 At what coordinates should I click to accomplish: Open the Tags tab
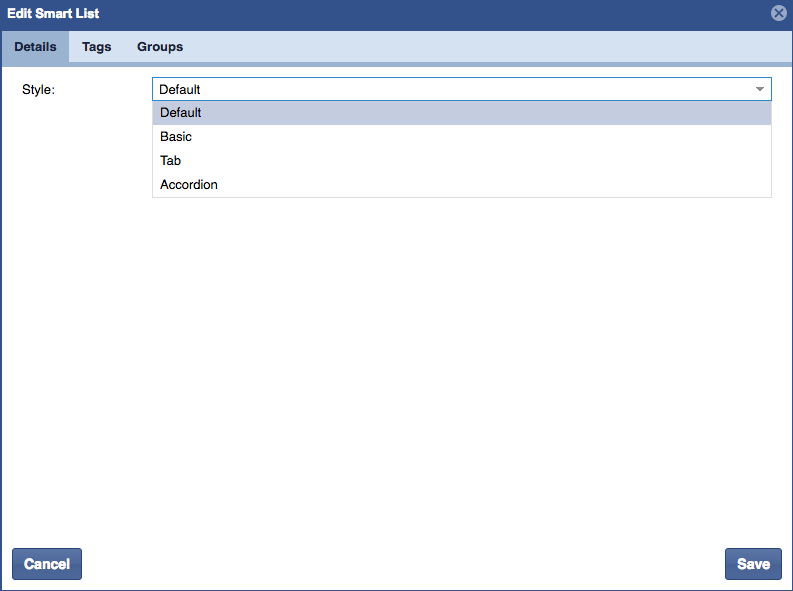click(x=97, y=47)
